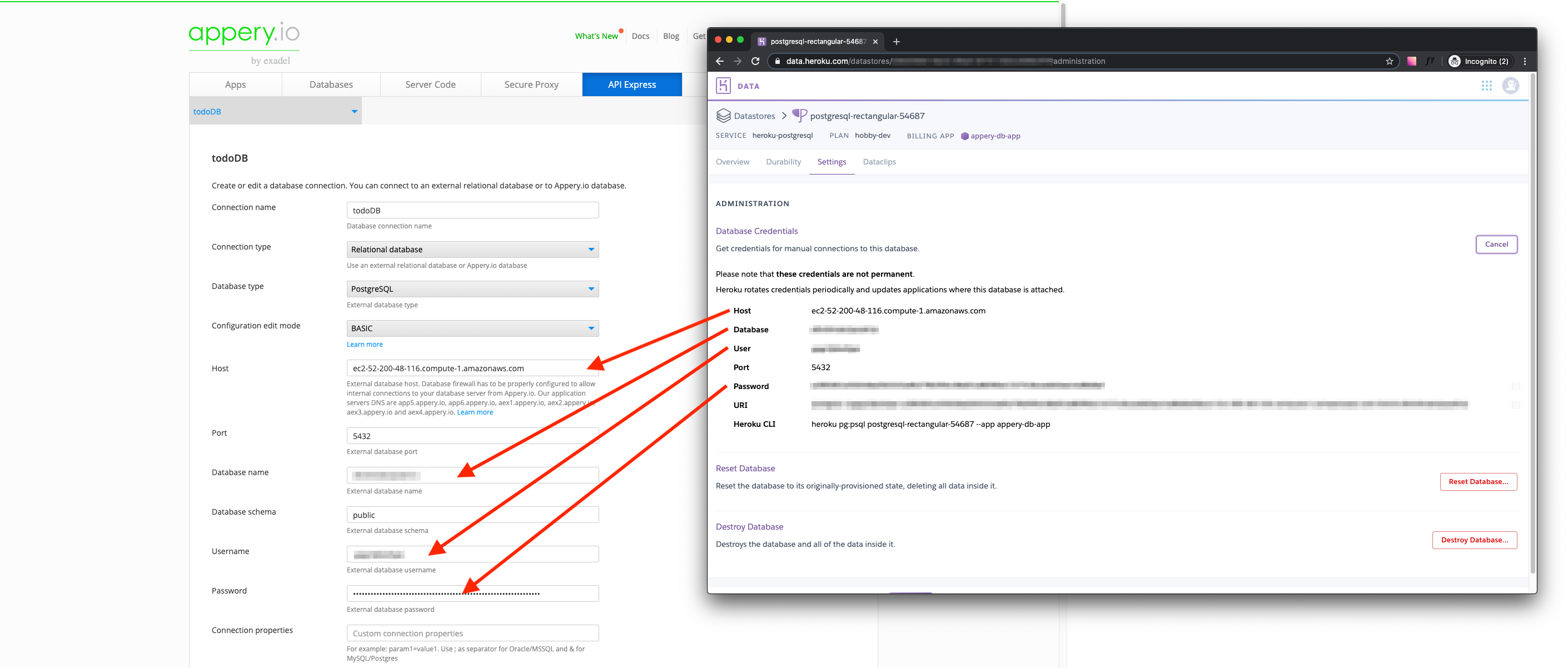Screen dimensions: 1568x668
Task: Expand the Configuration edit mode dropdown
Action: pyautogui.click(x=472, y=328)
